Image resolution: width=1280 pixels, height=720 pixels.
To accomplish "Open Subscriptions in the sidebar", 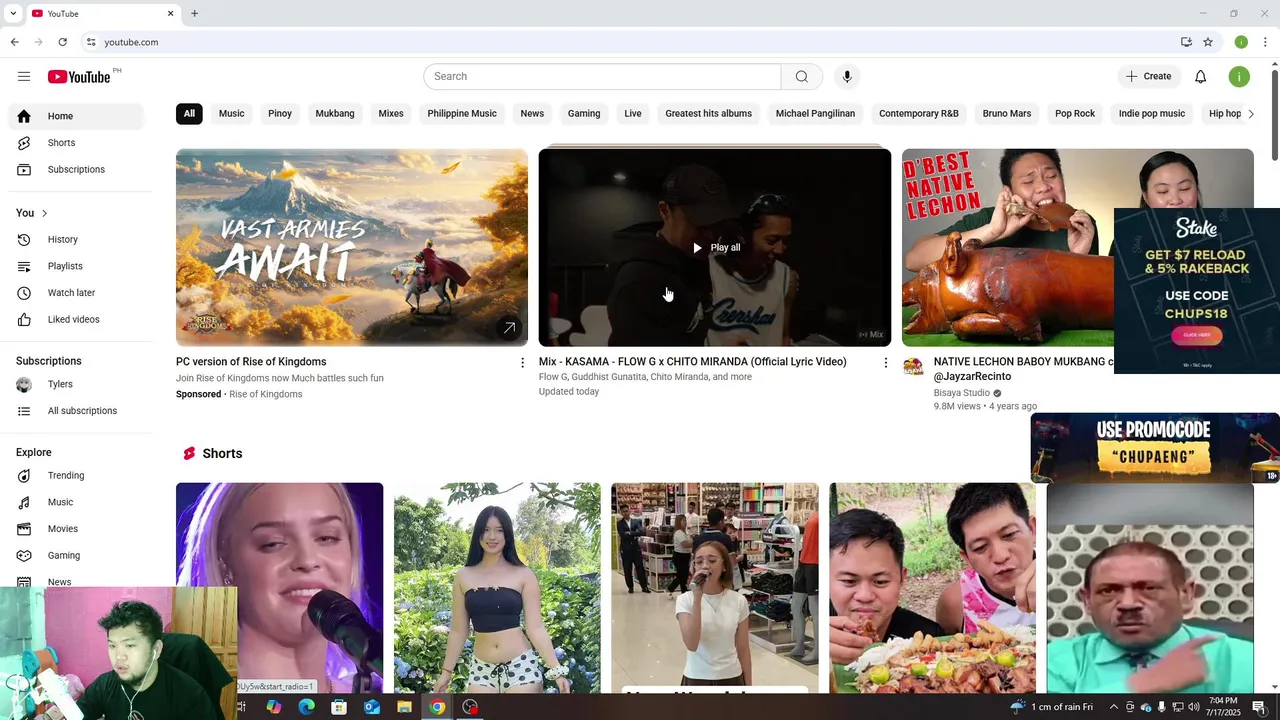I will pyautogui.click(x=76, y=170).
